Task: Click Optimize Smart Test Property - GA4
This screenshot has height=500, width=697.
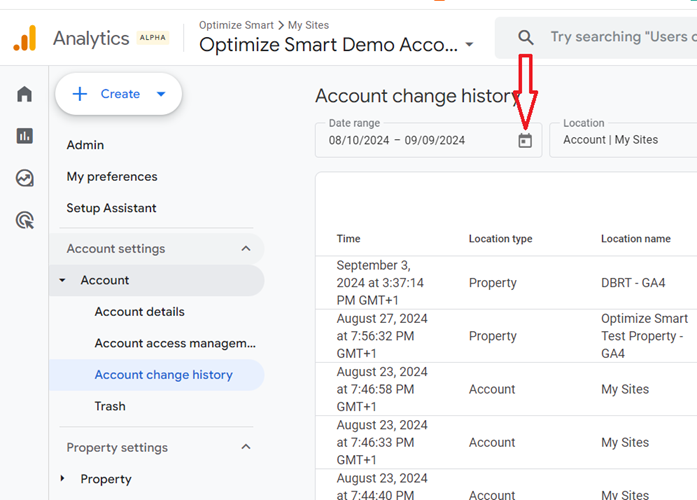Action: coord(644,336)
